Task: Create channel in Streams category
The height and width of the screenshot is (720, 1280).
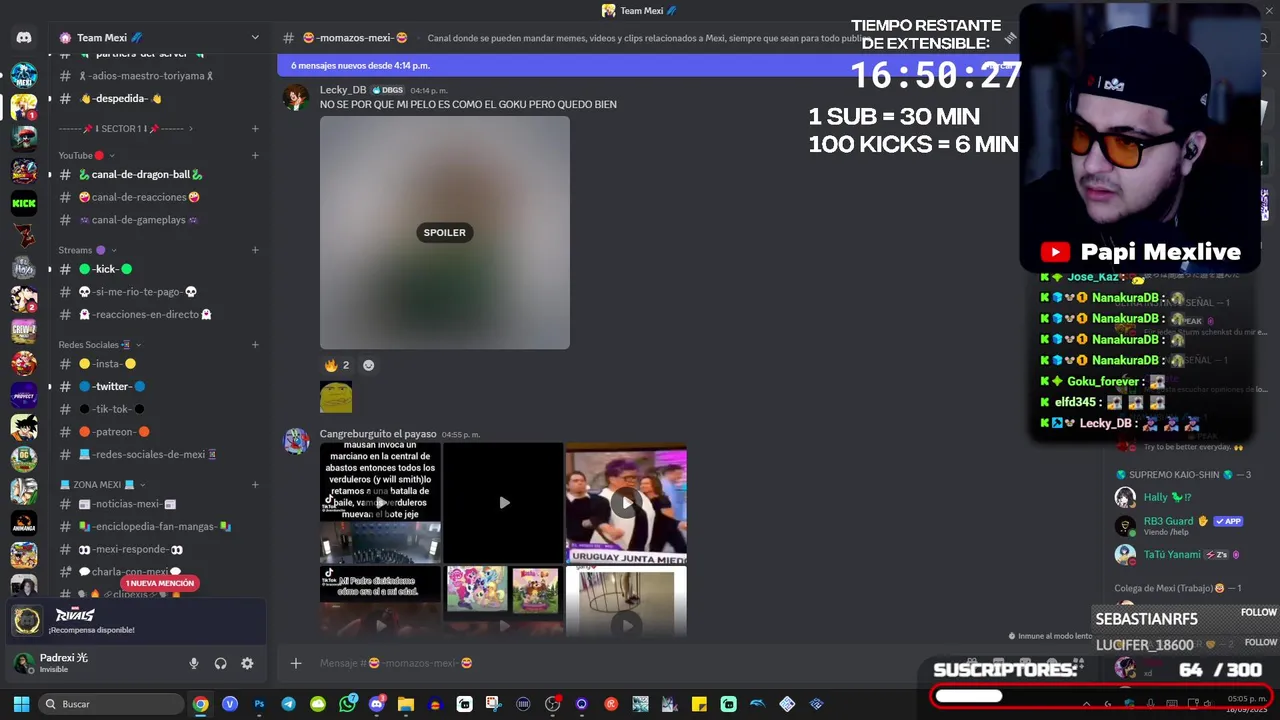Action: (x=255, y=250)
